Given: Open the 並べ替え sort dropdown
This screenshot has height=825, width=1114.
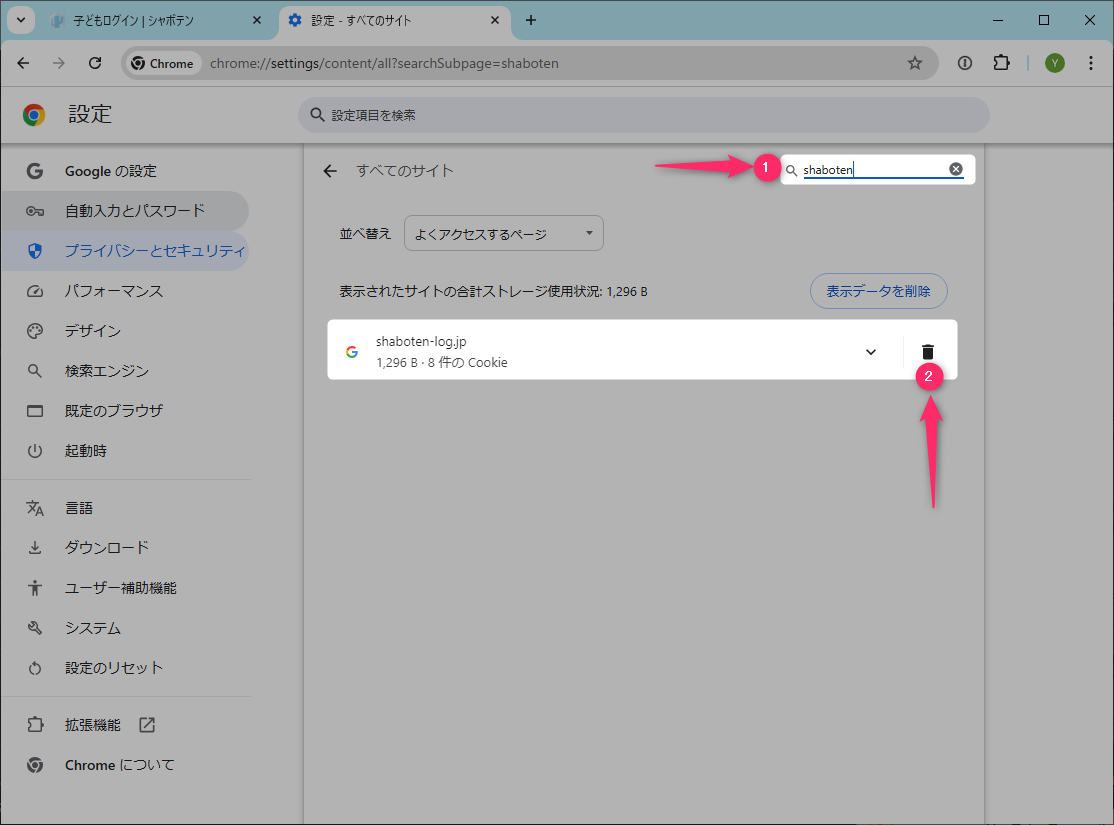Looking at the screenshot, I should tap(504, 233).
